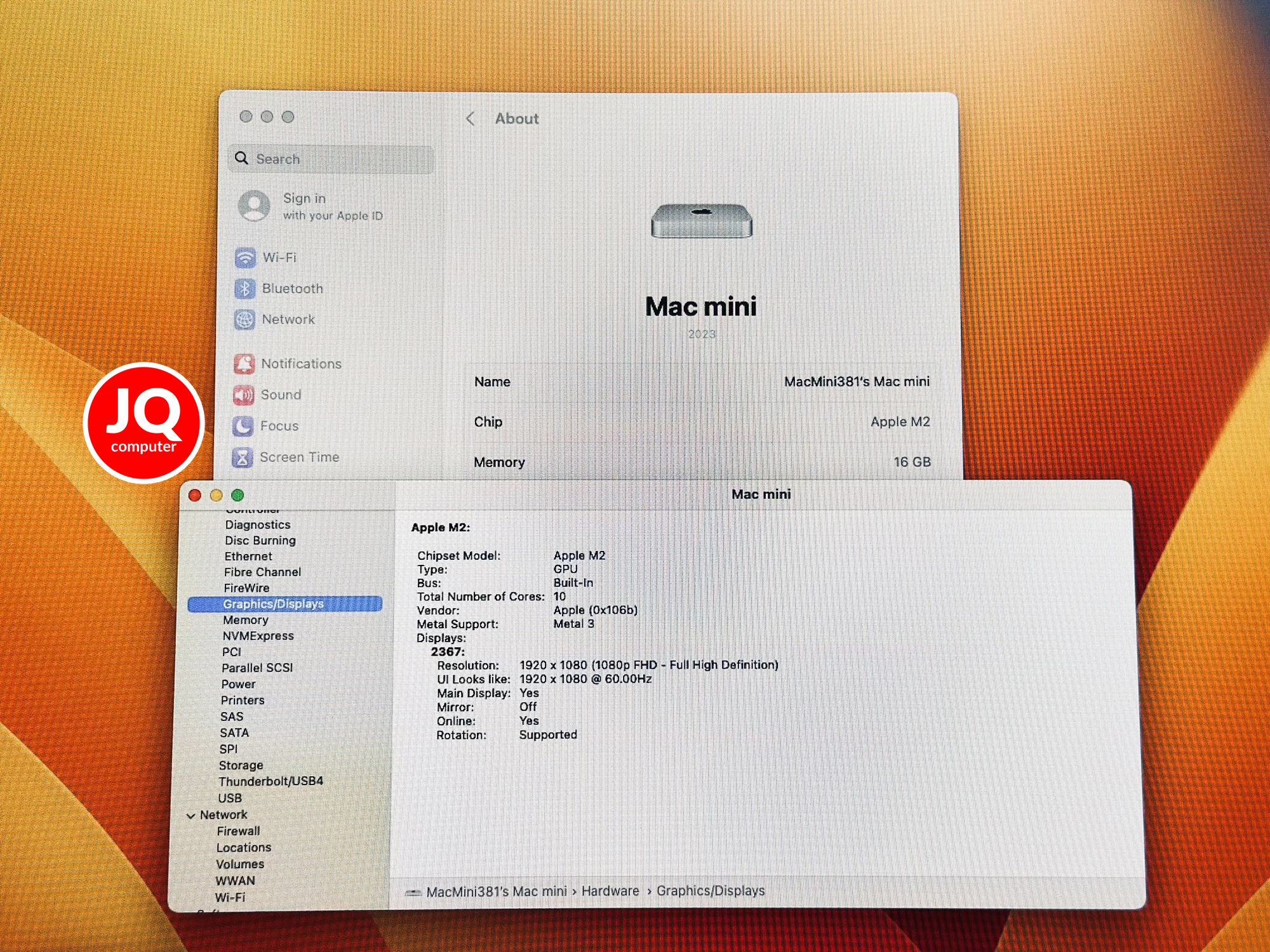
Task: Select SAS in sidebar
Action: [232, 717]
